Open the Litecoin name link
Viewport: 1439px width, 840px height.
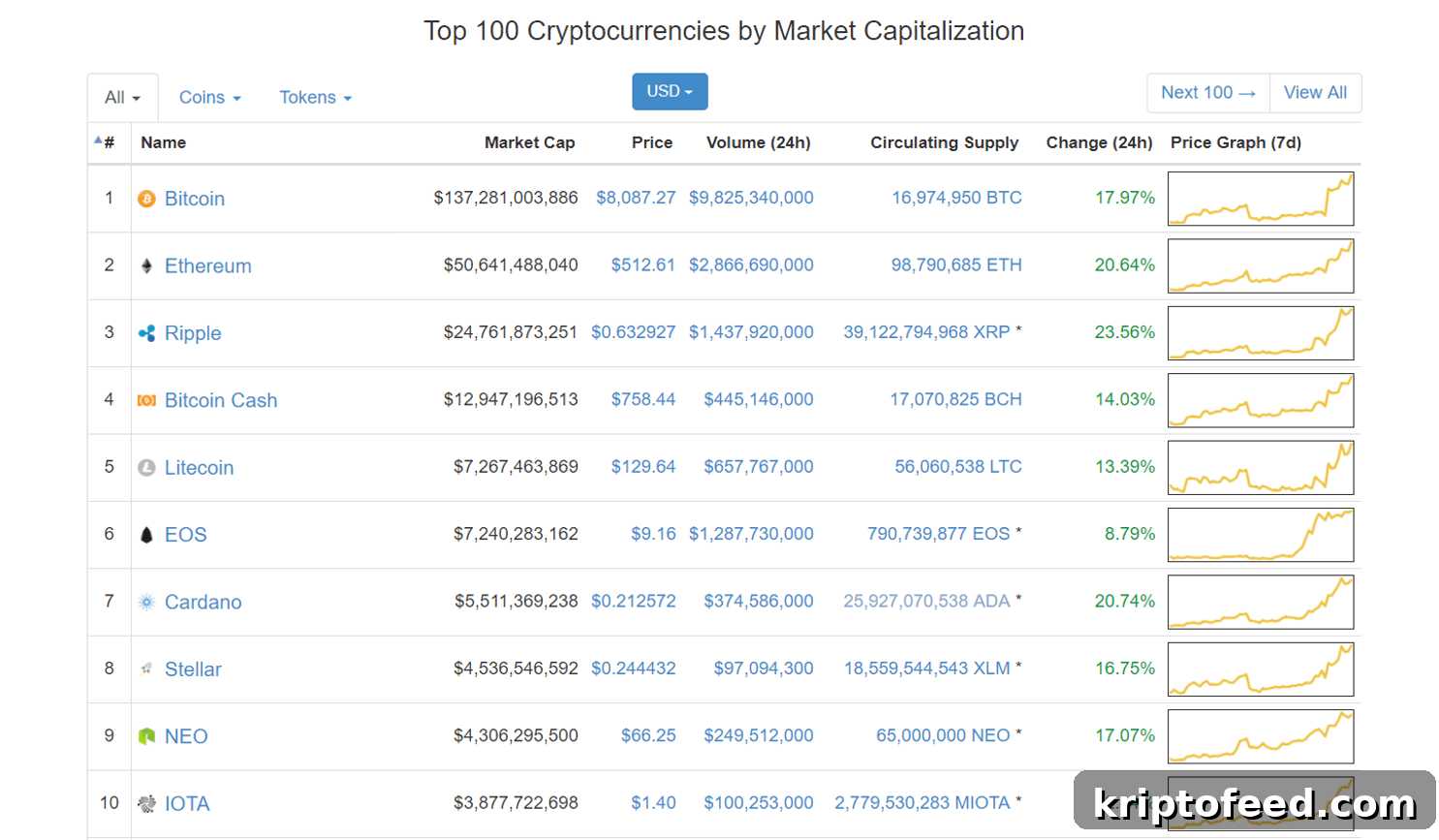click(x=200, y=468)
